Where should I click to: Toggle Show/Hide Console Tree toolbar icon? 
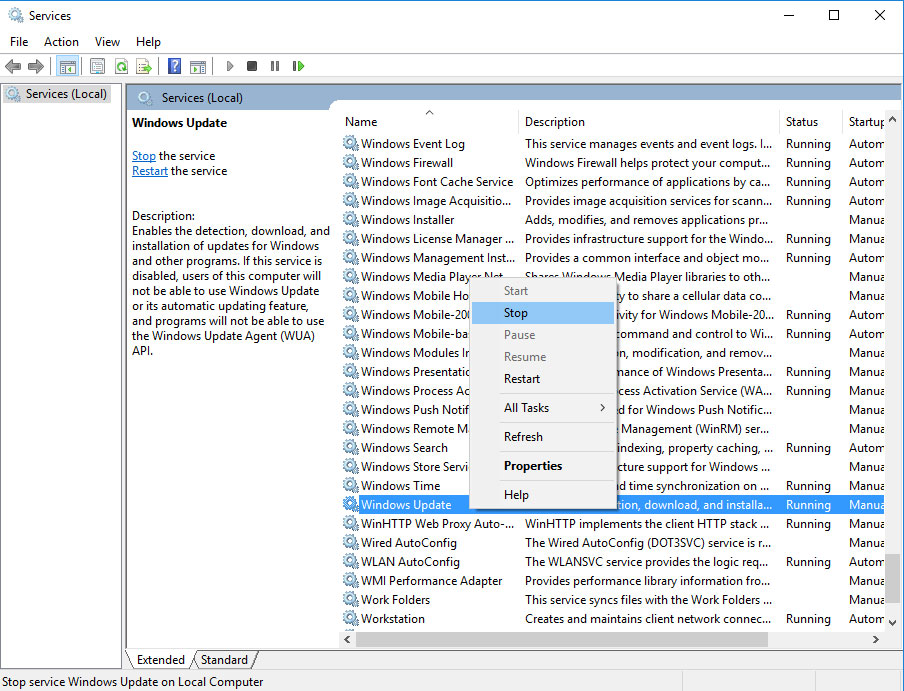click(67, 66)
